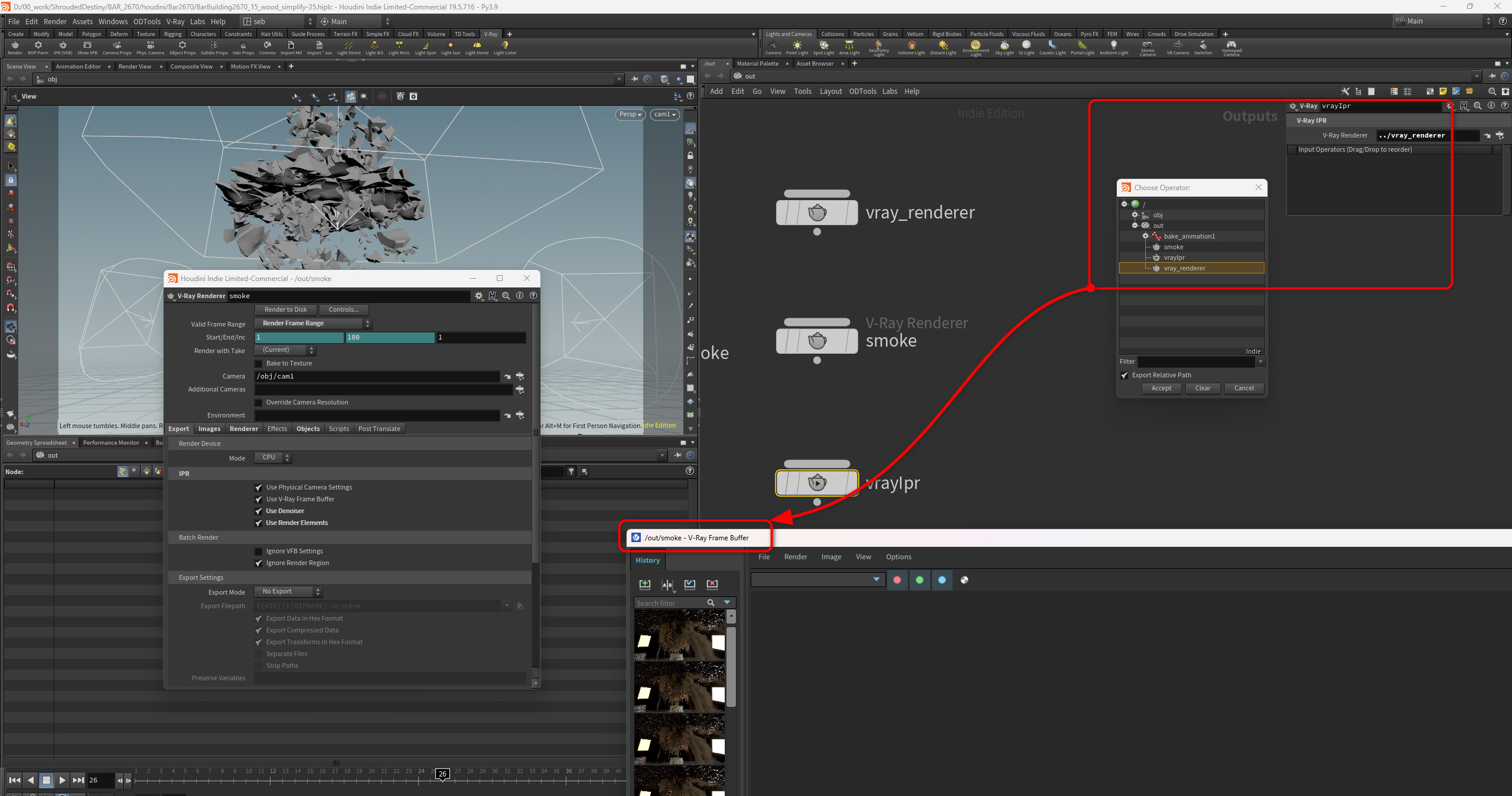The width and height of the screenshot is (1512, 796).
Task: Select vray_renderer in Choose Operator tree
Action: point(1192,268)
